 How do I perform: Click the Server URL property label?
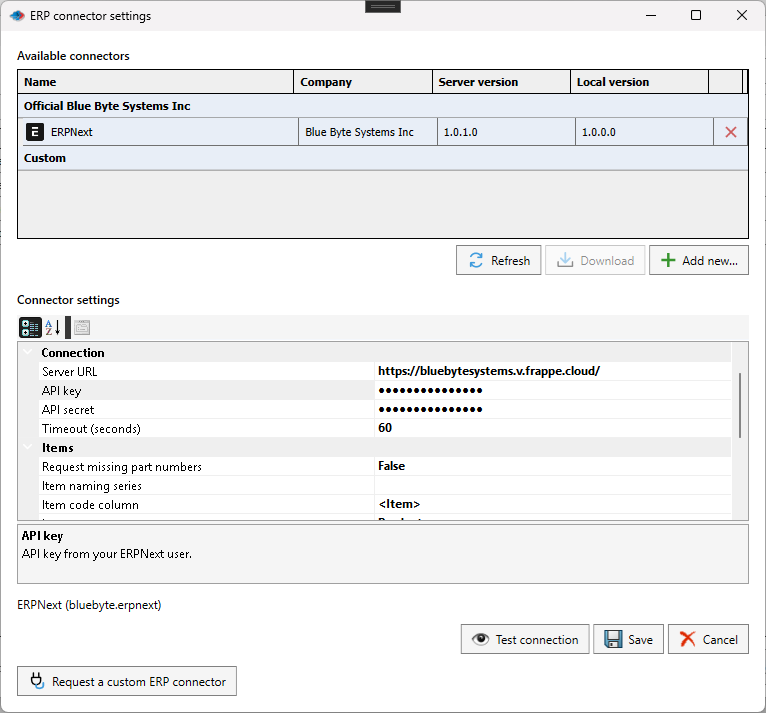coord(69,372)
